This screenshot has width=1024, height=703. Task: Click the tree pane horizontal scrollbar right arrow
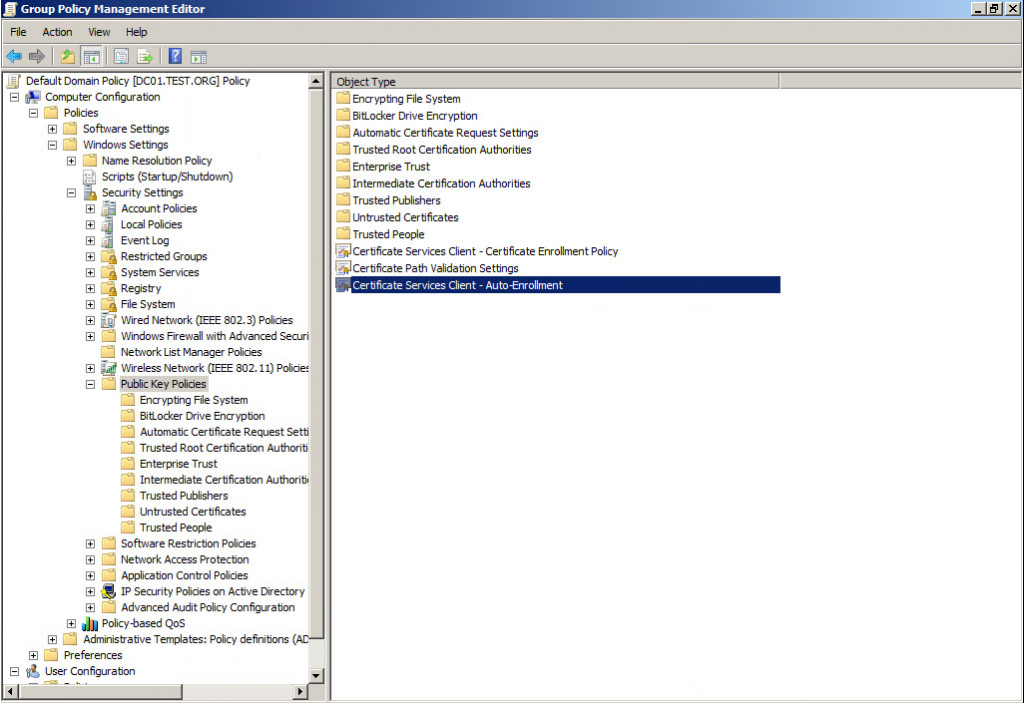pyautogui.click(x=300, y=691)
